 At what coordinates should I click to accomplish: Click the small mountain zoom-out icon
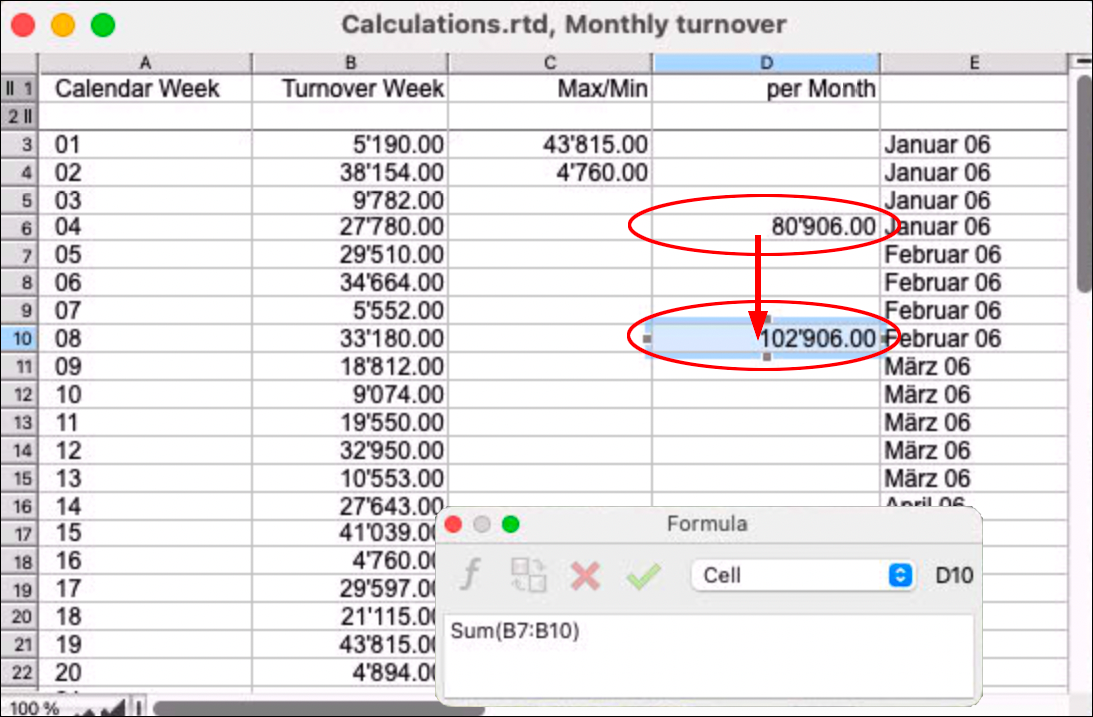[x=85, y=708]
